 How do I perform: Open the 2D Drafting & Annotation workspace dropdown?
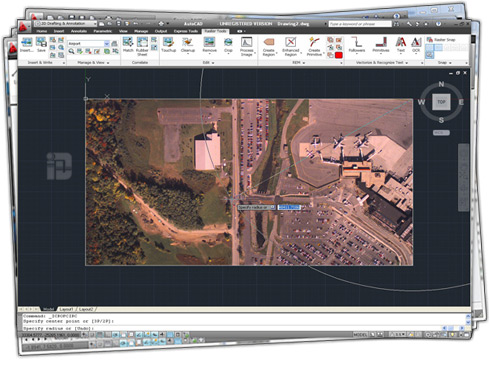[65, 24]
